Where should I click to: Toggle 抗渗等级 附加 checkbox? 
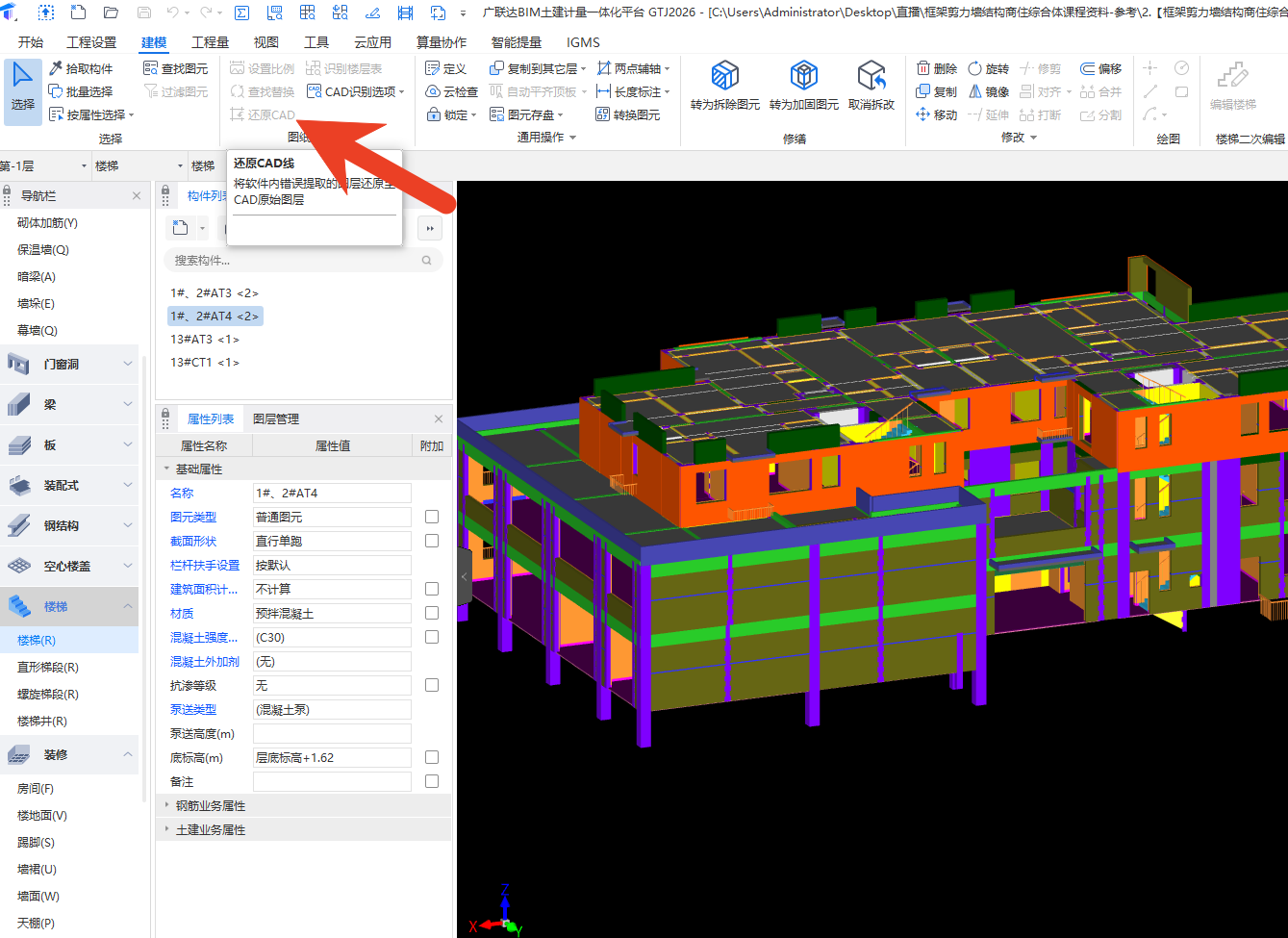click(x=432, y=685)
